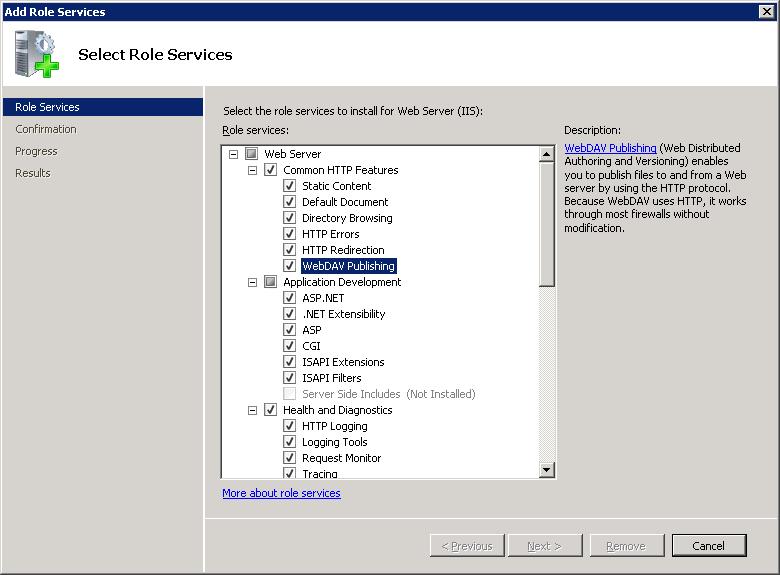Toggle the WebDAV Publishing checkbox
Image resolution: width=780 pixels, height=575 pixels.
point(290,266)
